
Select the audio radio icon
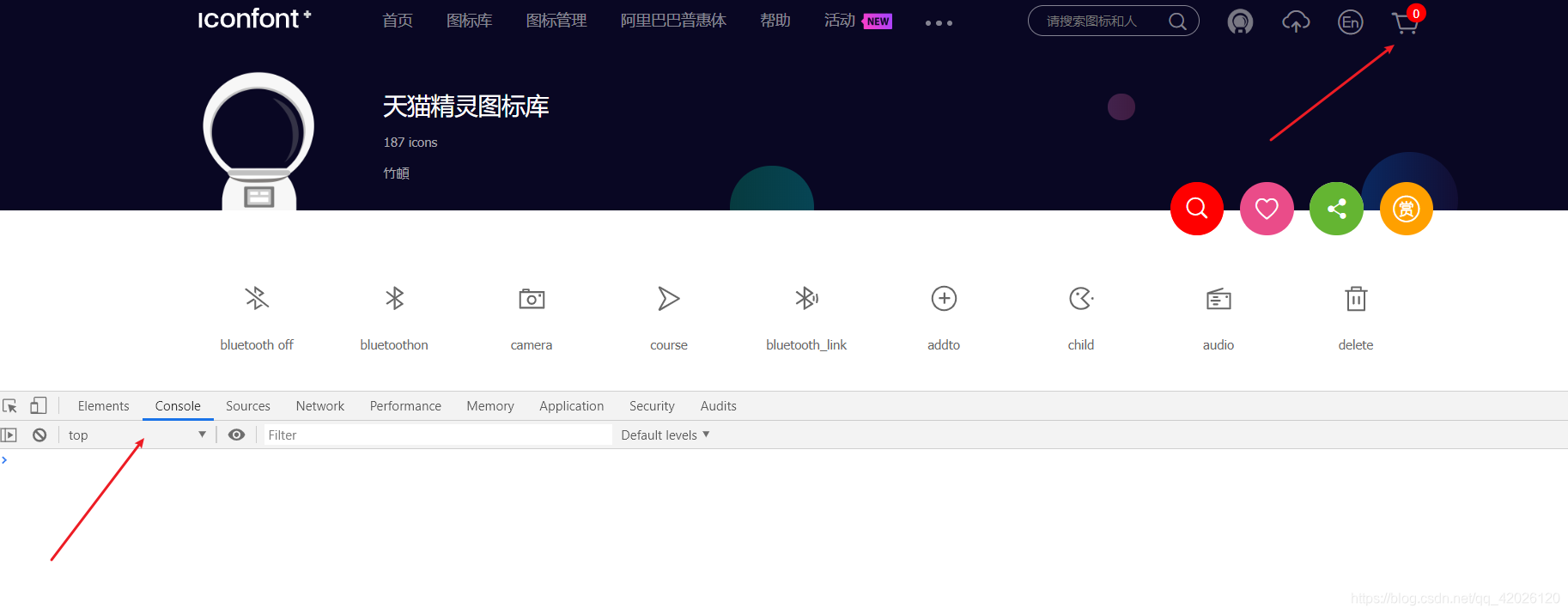pos(1219,299)
